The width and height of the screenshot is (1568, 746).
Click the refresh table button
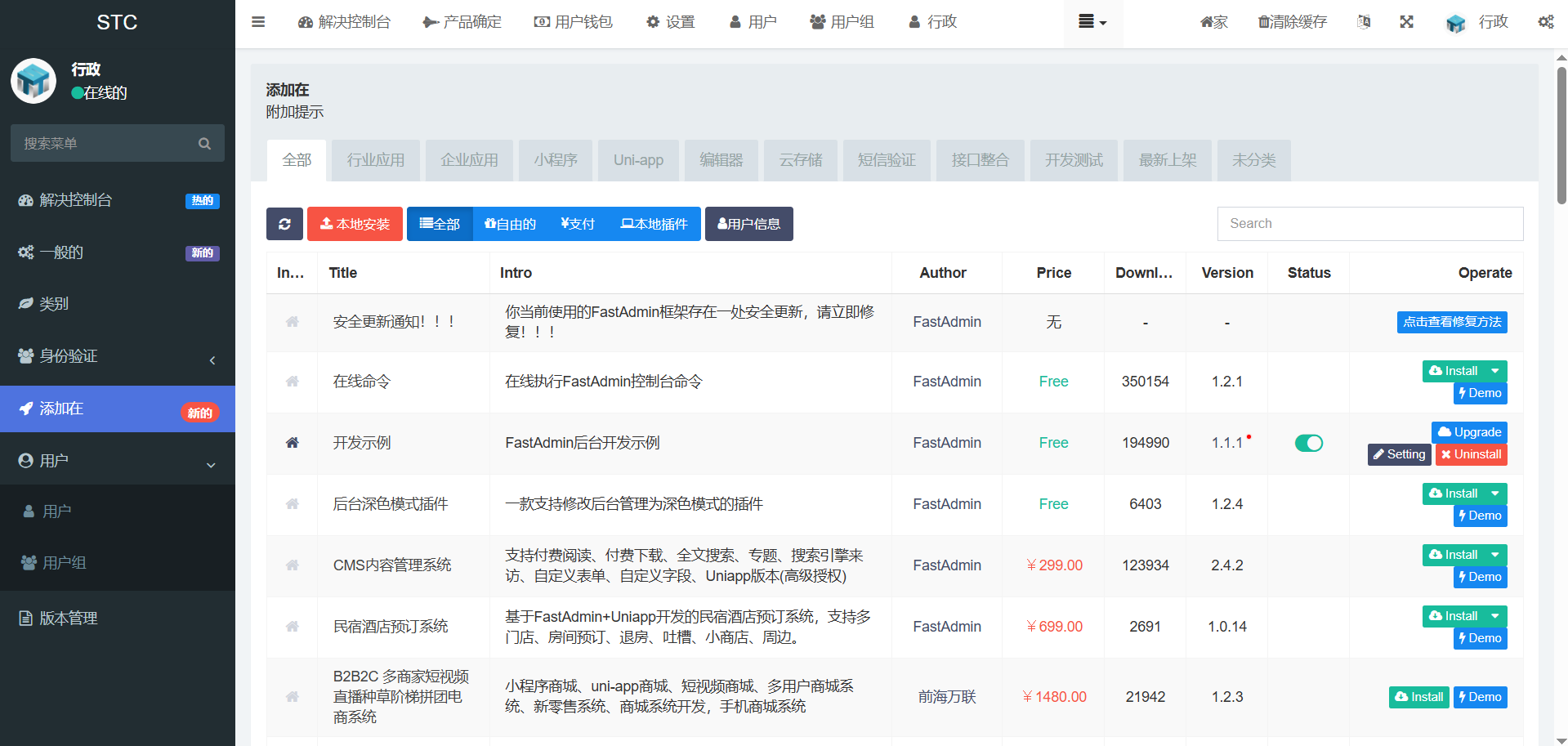(x=284, y=224)
